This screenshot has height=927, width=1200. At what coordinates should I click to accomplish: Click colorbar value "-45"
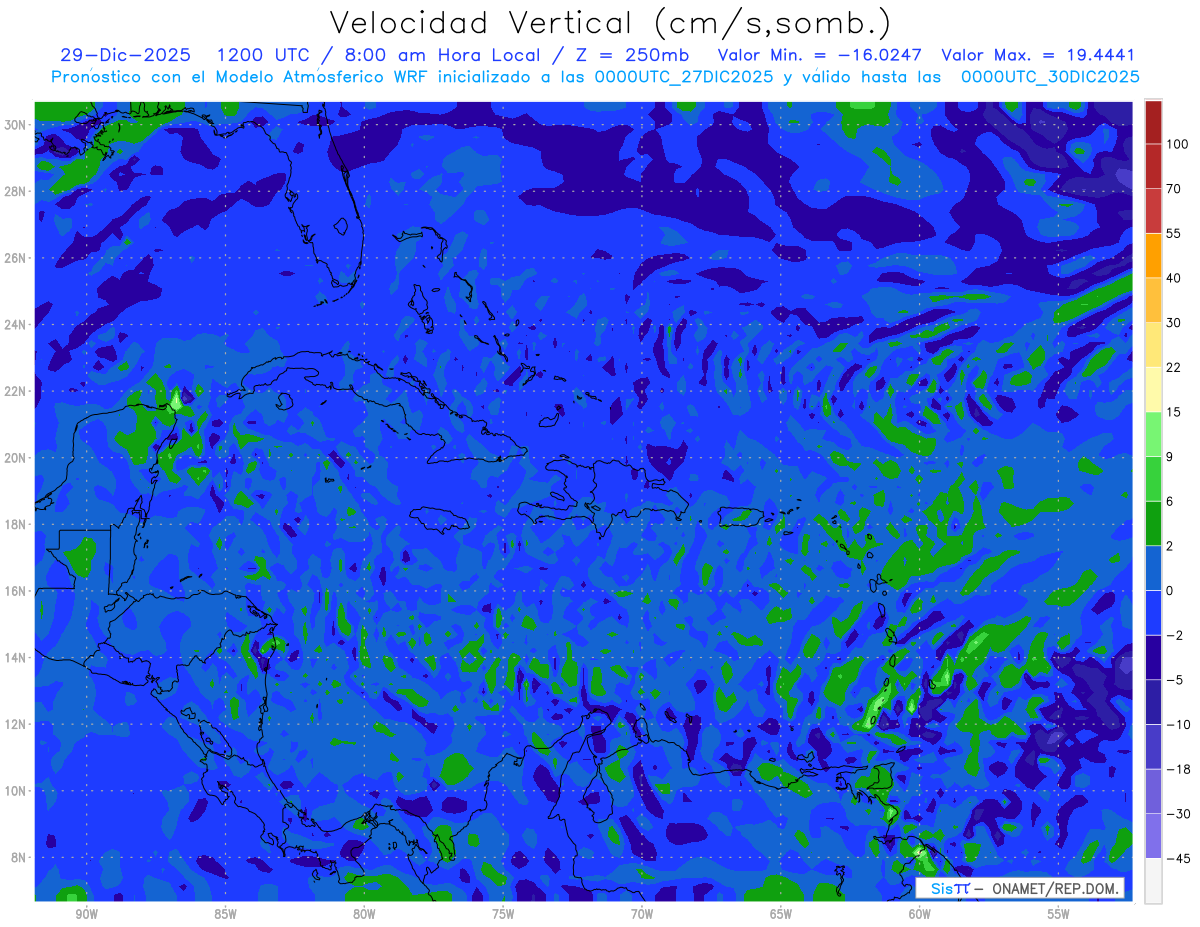(x=1176, y=859)
